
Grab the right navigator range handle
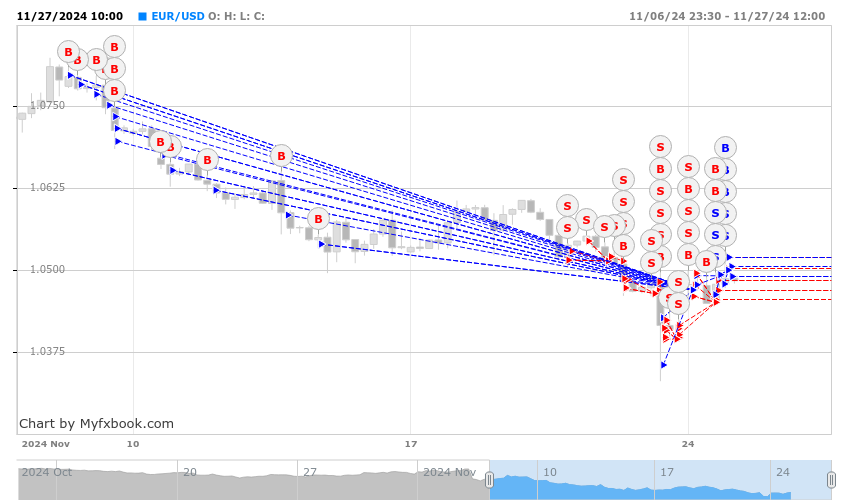point(832,480)
